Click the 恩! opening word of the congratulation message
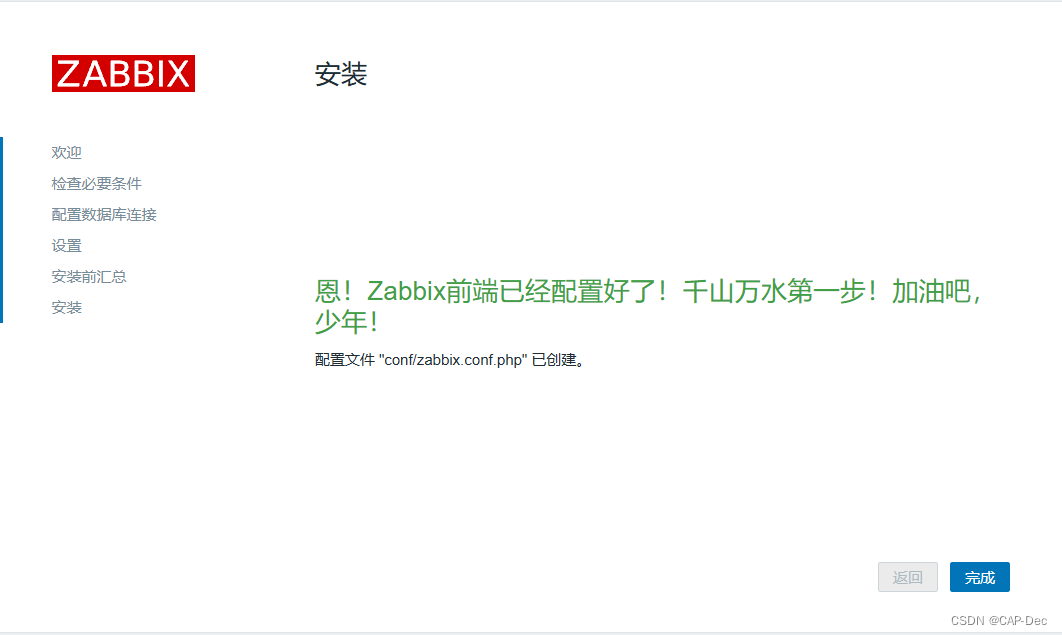Viewport: 1062px width, 635px height. pyautogui.click(x=333, y=291)
